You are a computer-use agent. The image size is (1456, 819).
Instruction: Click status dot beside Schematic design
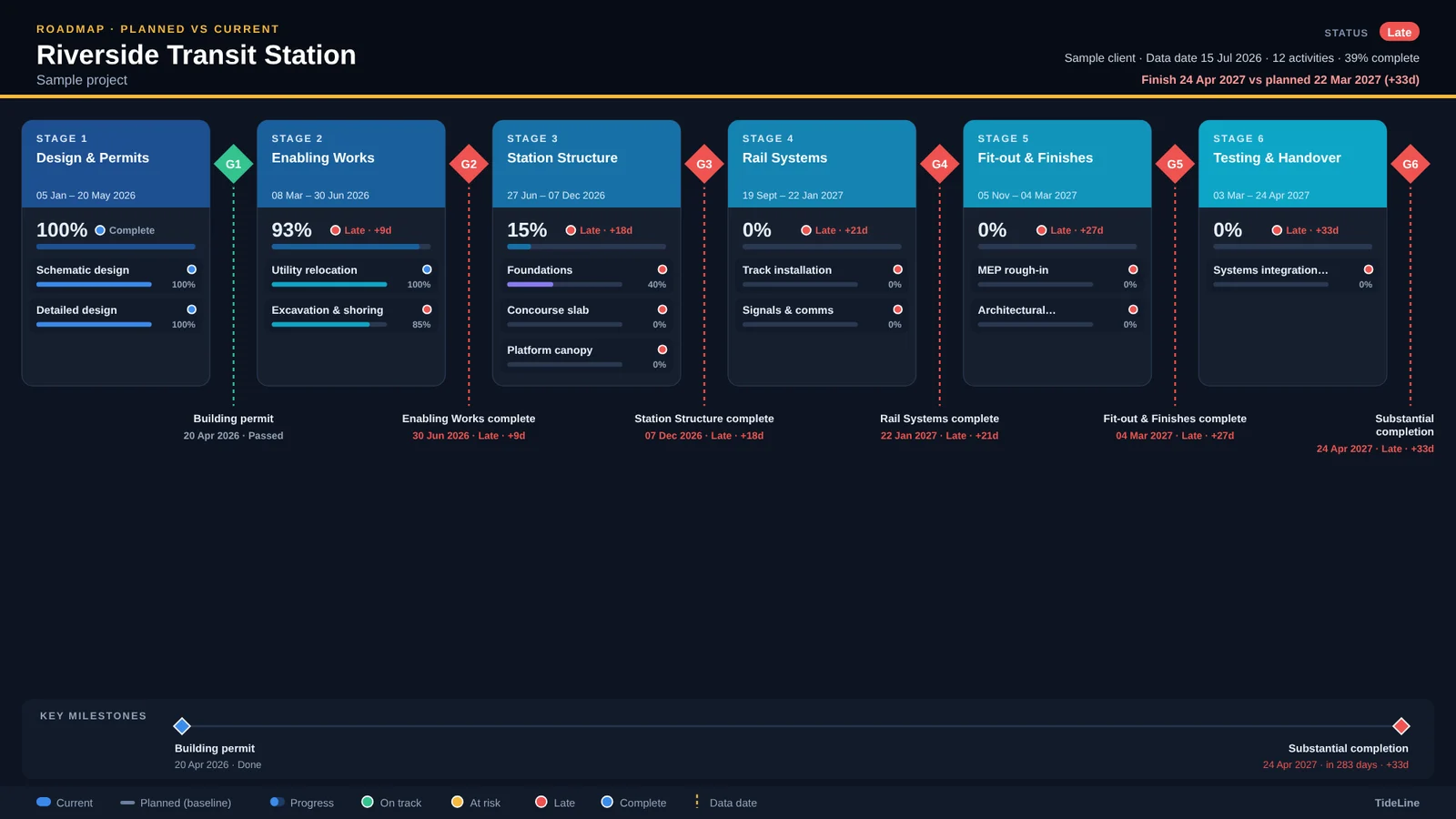click(x=191, y=269)
